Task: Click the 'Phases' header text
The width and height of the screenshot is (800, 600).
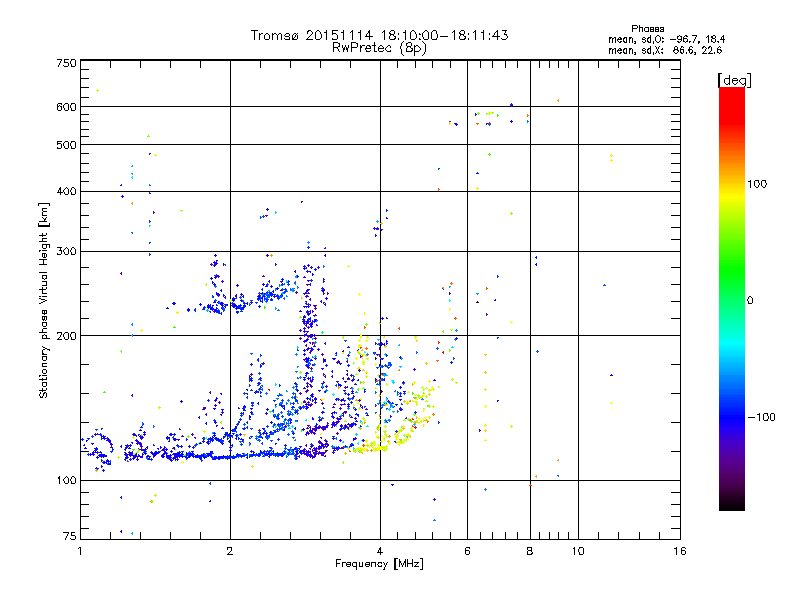Action: coord(647,29)
